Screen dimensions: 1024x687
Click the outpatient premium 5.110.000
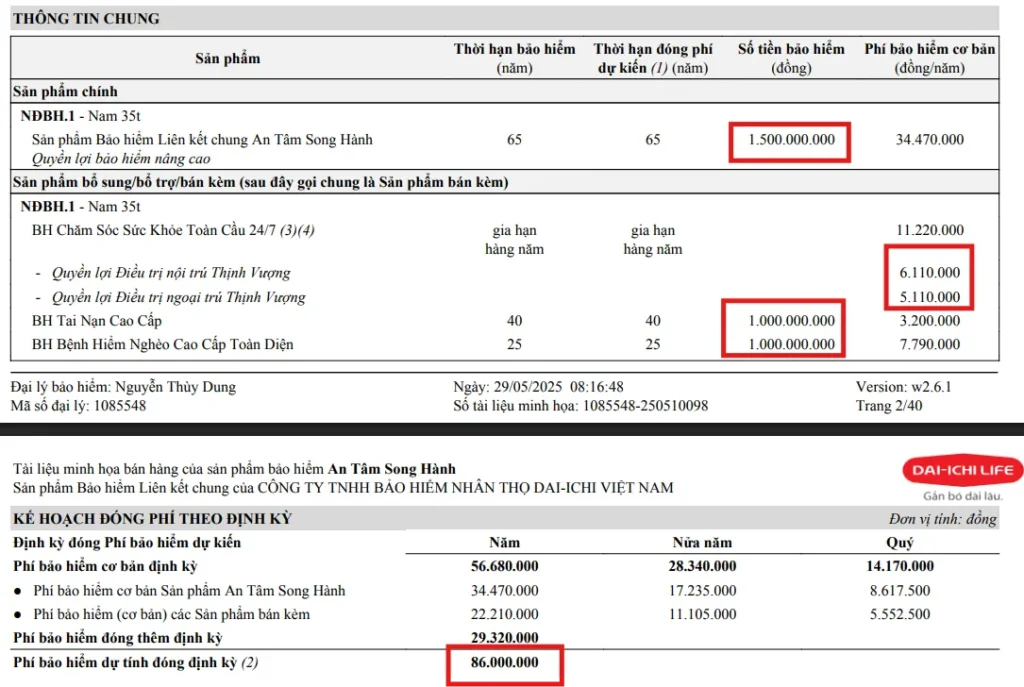929,297
